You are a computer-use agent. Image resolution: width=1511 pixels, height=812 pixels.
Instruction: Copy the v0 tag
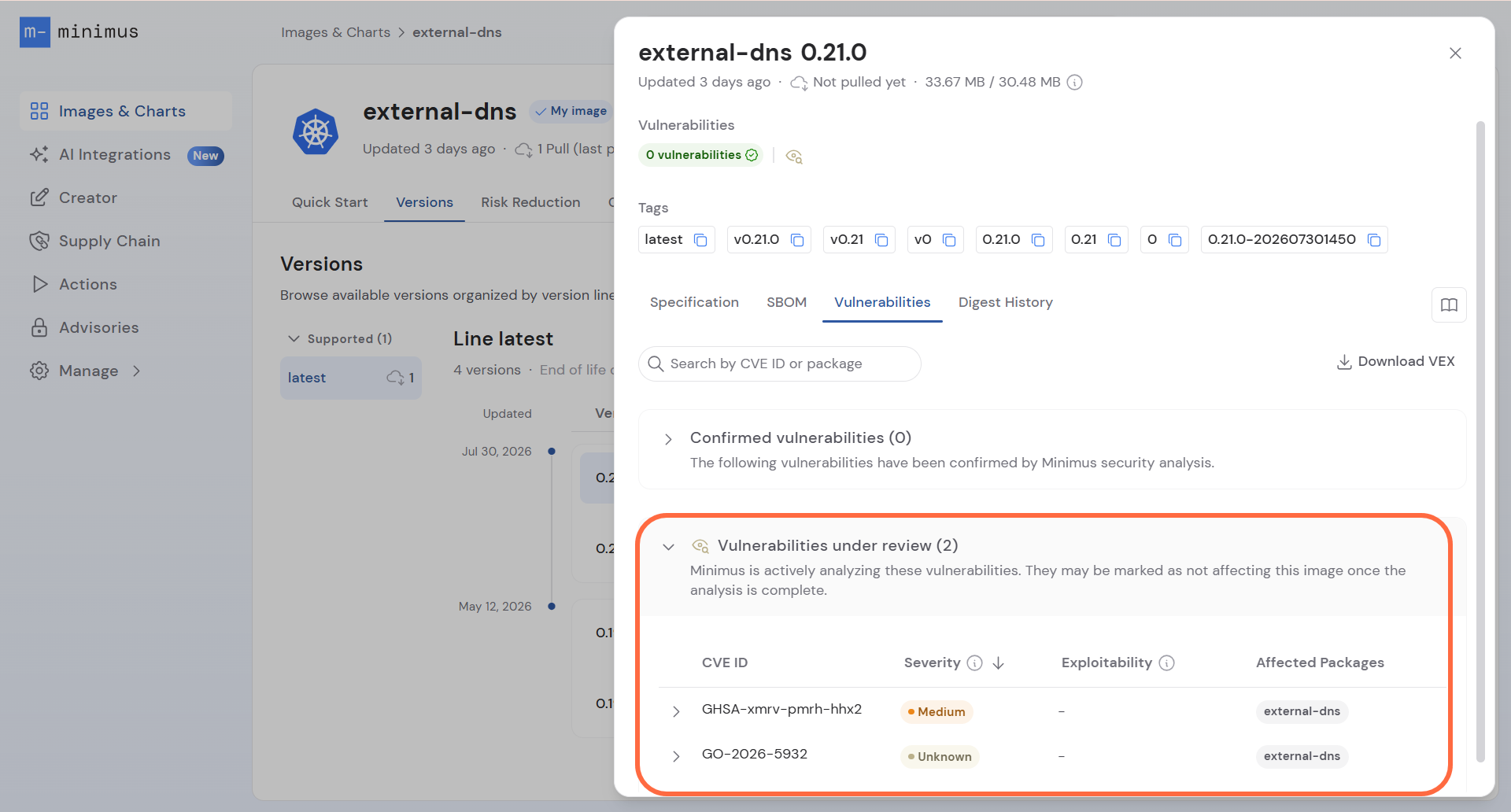tap(949, 240)
